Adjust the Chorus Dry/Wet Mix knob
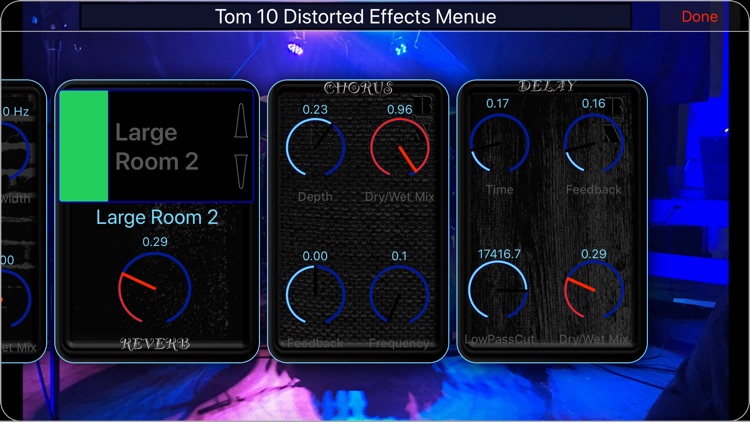The image size is (750, 422). [x=400, y=147]
